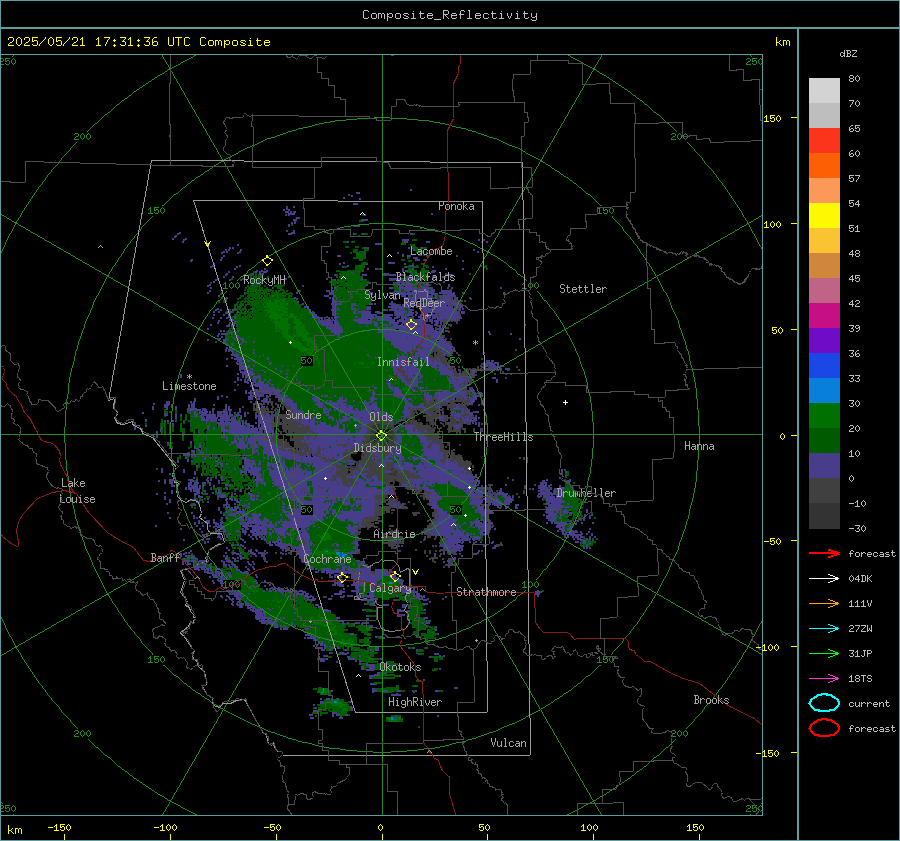Click the Drumheller city label
Screen dimensions: 900x841
click(x=586, y=493)
